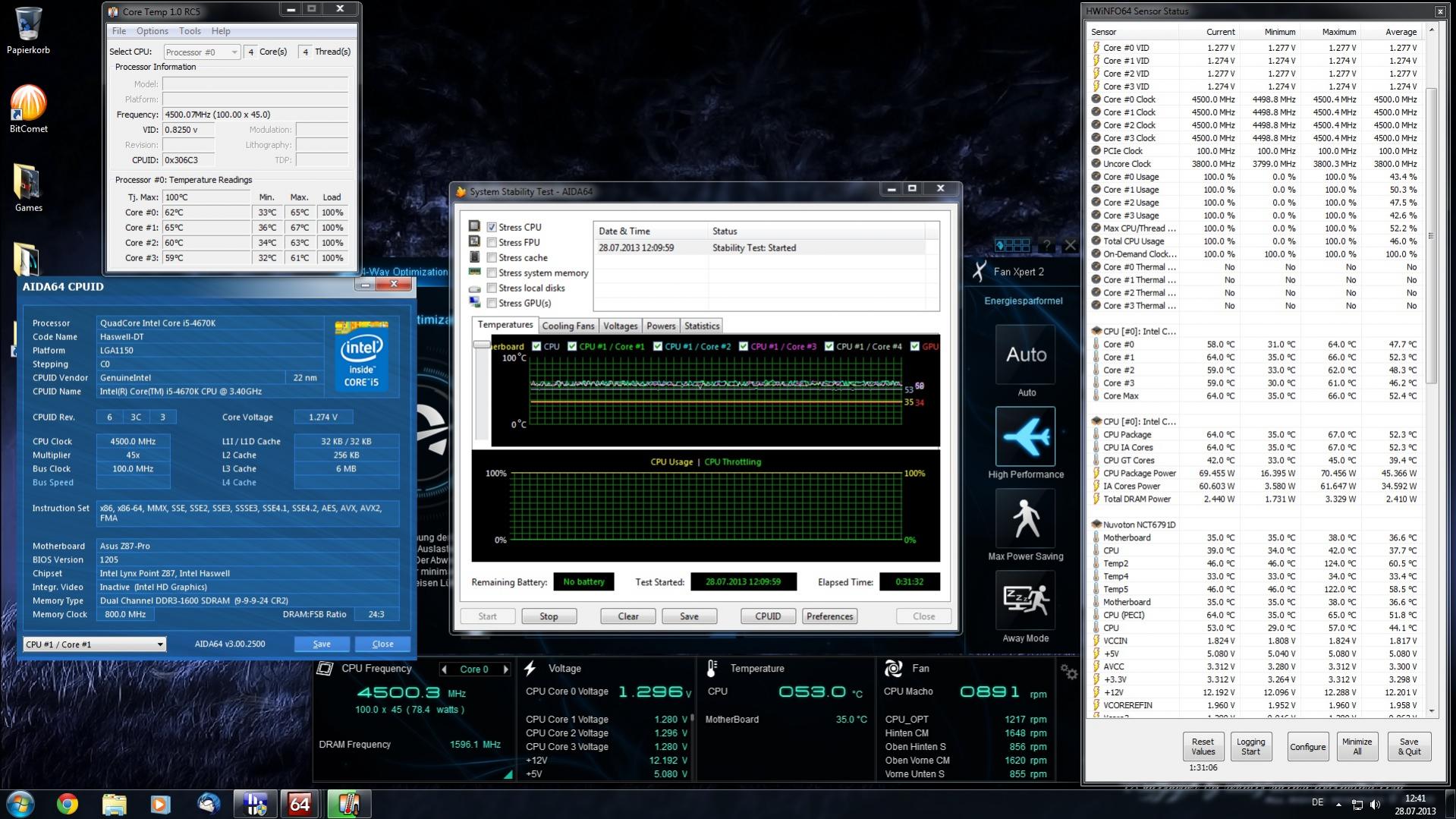Viewport: 1456px width, 819px height.
Task: Enable Stress system memory checkbox
Action: (492, 272)
